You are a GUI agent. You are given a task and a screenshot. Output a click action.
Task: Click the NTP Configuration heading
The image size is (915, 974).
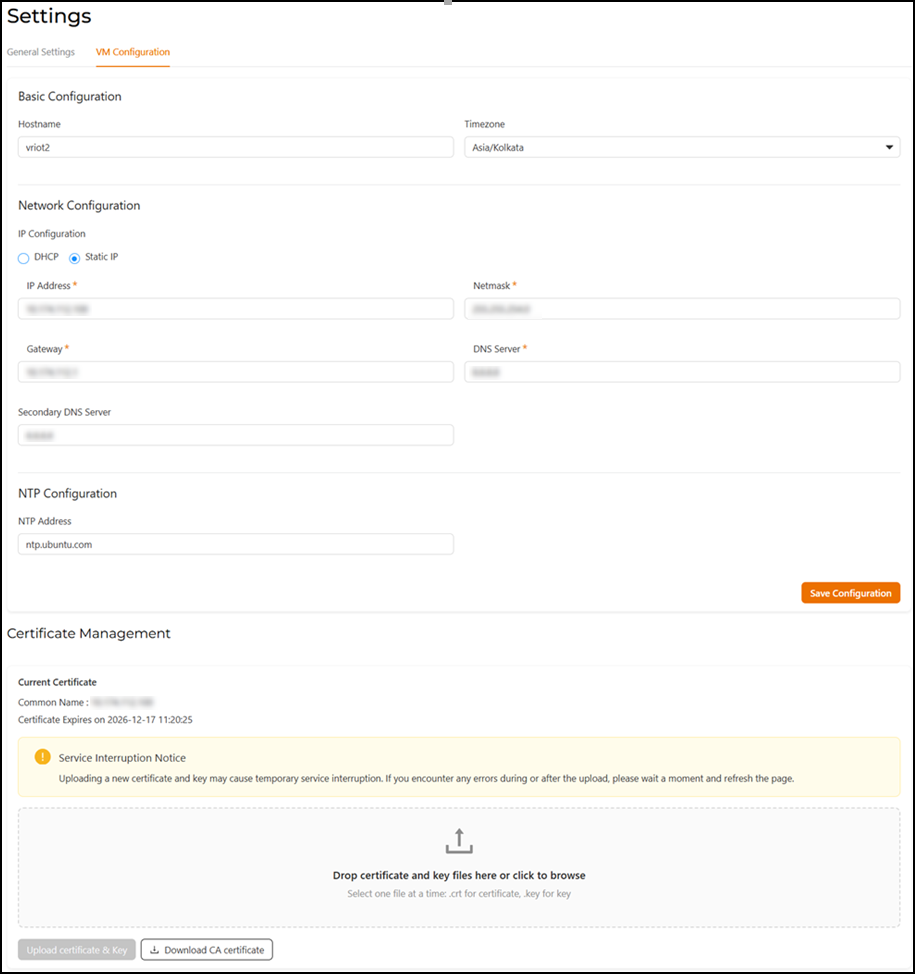[x=67, y=494]
